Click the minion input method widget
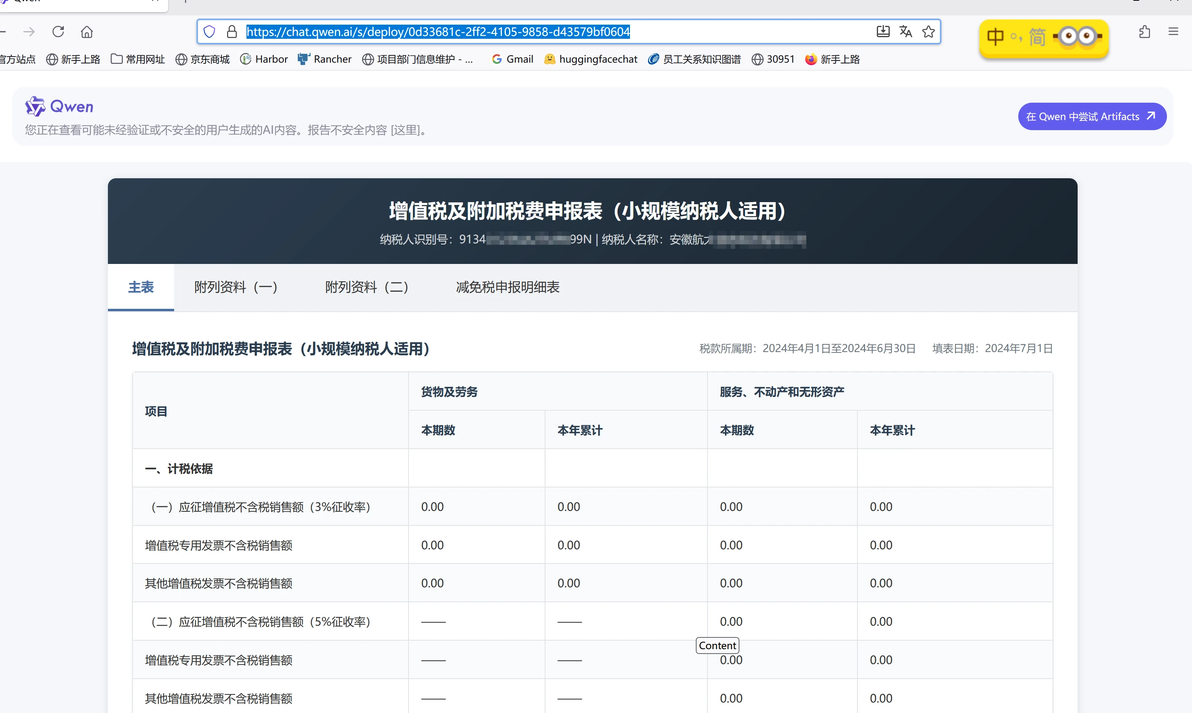The height and width of the screenshot is (713, 1192). 1044,37
